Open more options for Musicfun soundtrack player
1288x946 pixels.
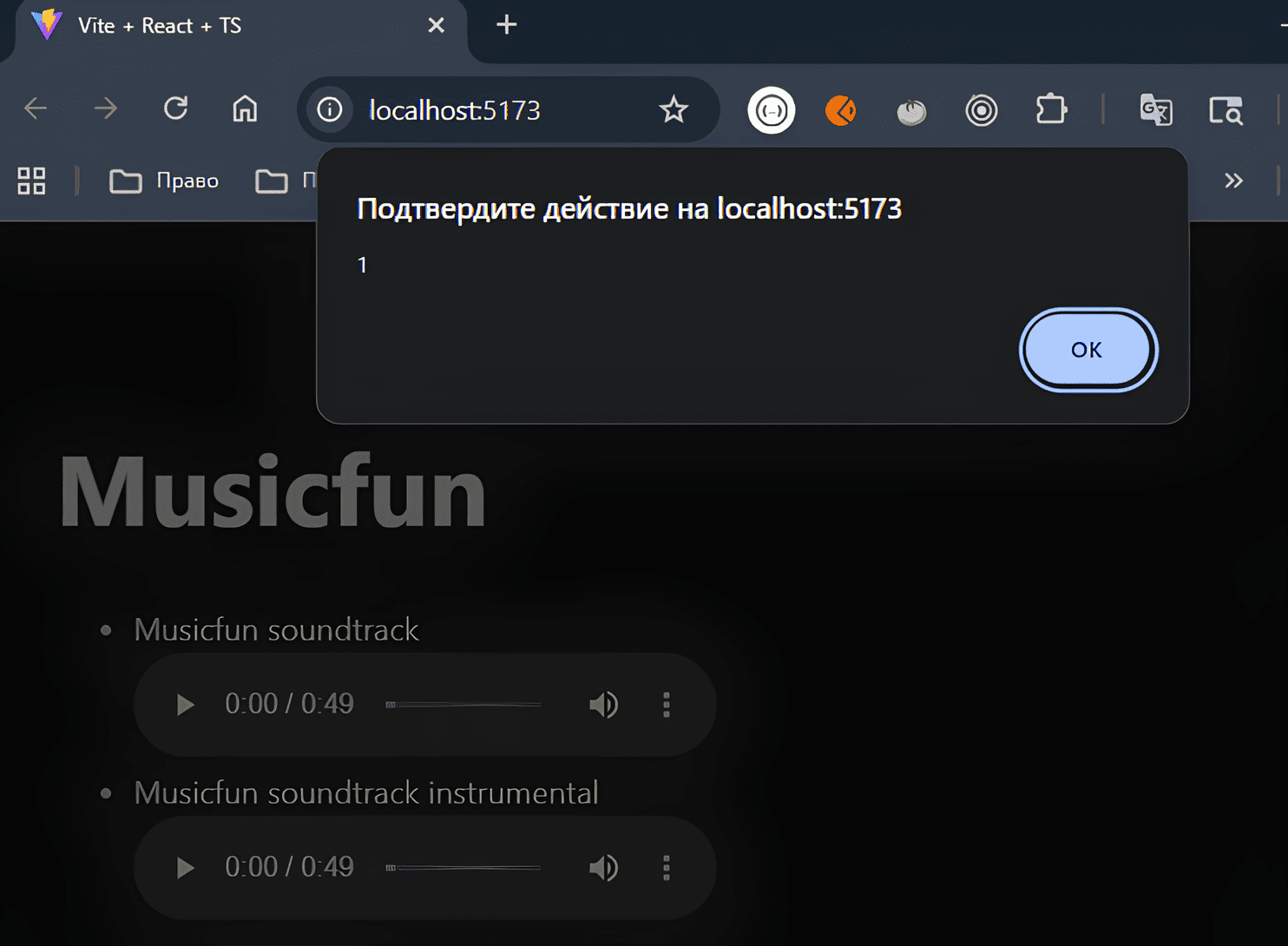point(666,704)
